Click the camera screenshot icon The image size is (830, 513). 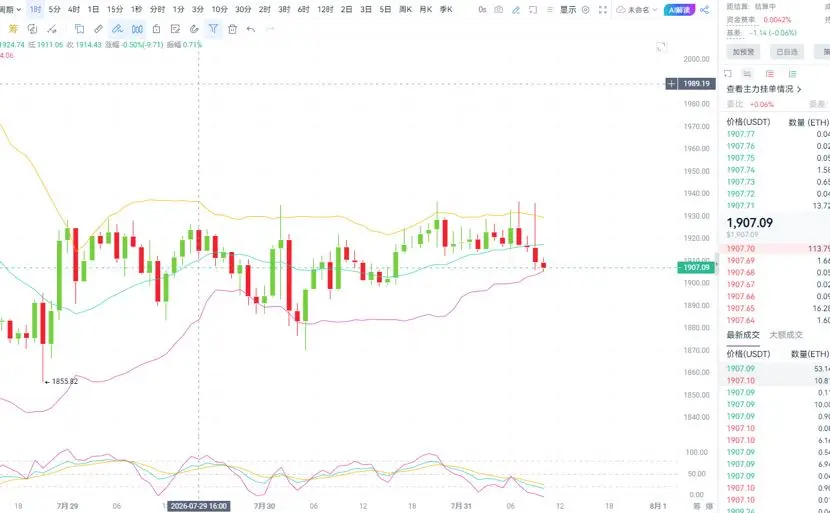click(x=499, y=10)
